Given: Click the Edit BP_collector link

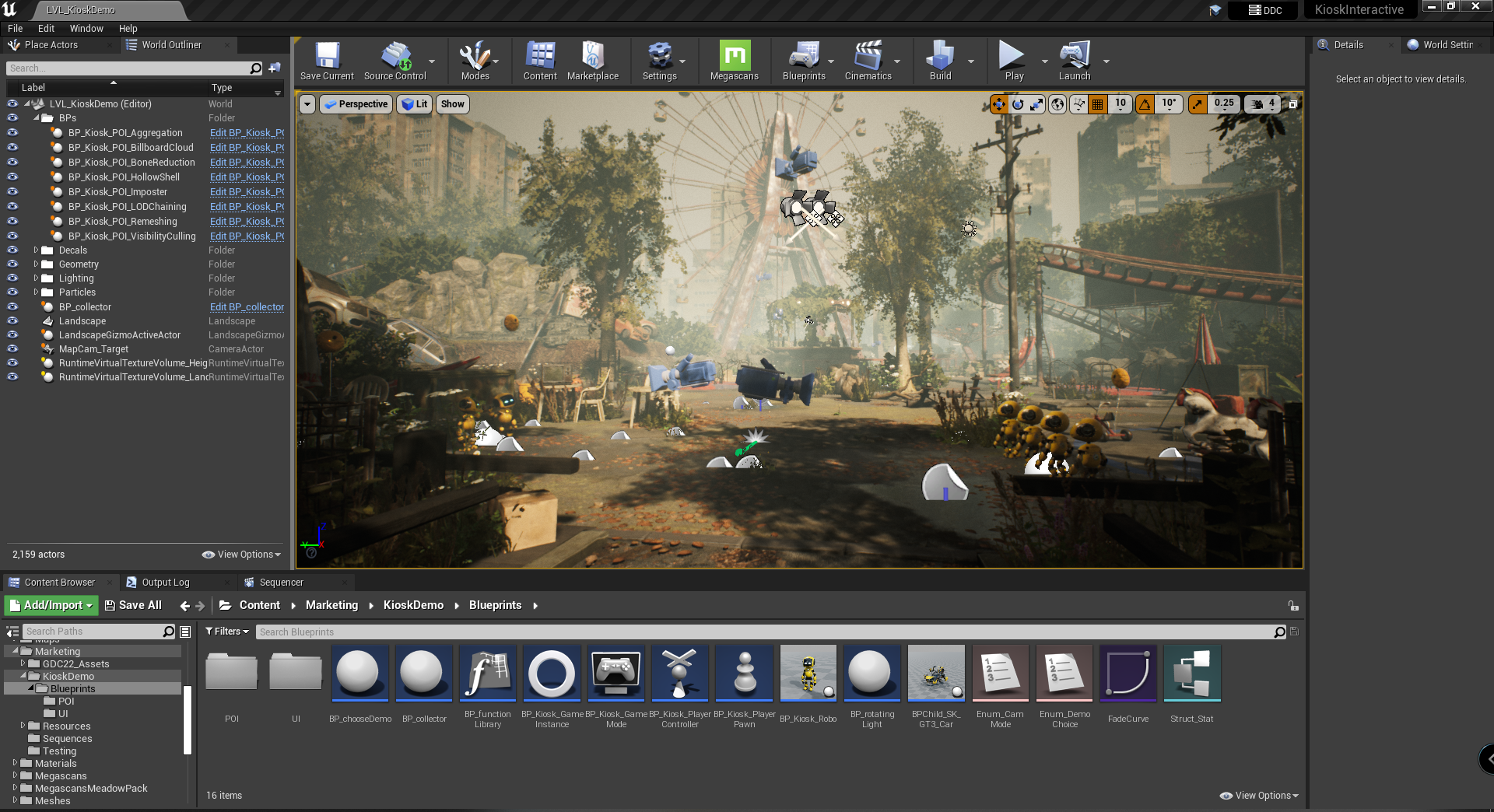Looking at the screenshot, I should pos(247,307).
